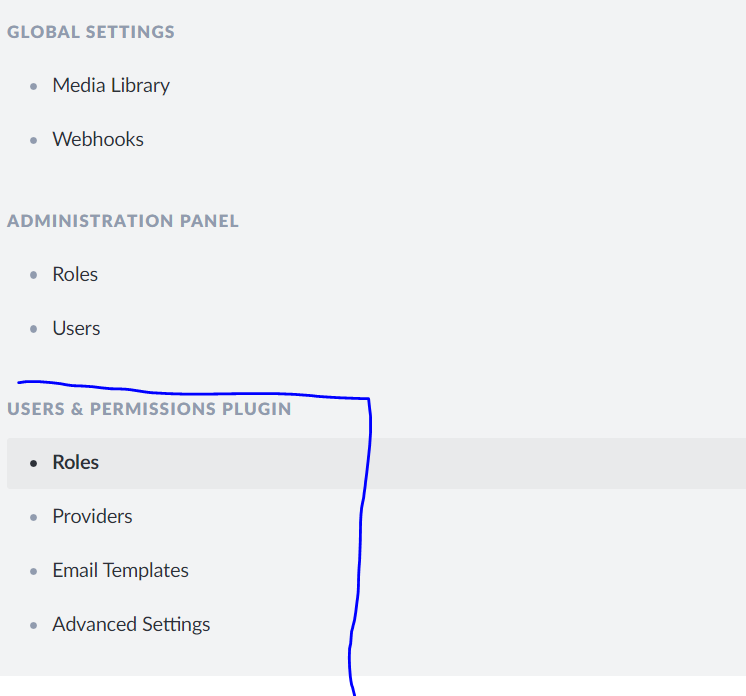Click the bullet beside Media Library
This screenshot has width=746, height=696.
34,87
